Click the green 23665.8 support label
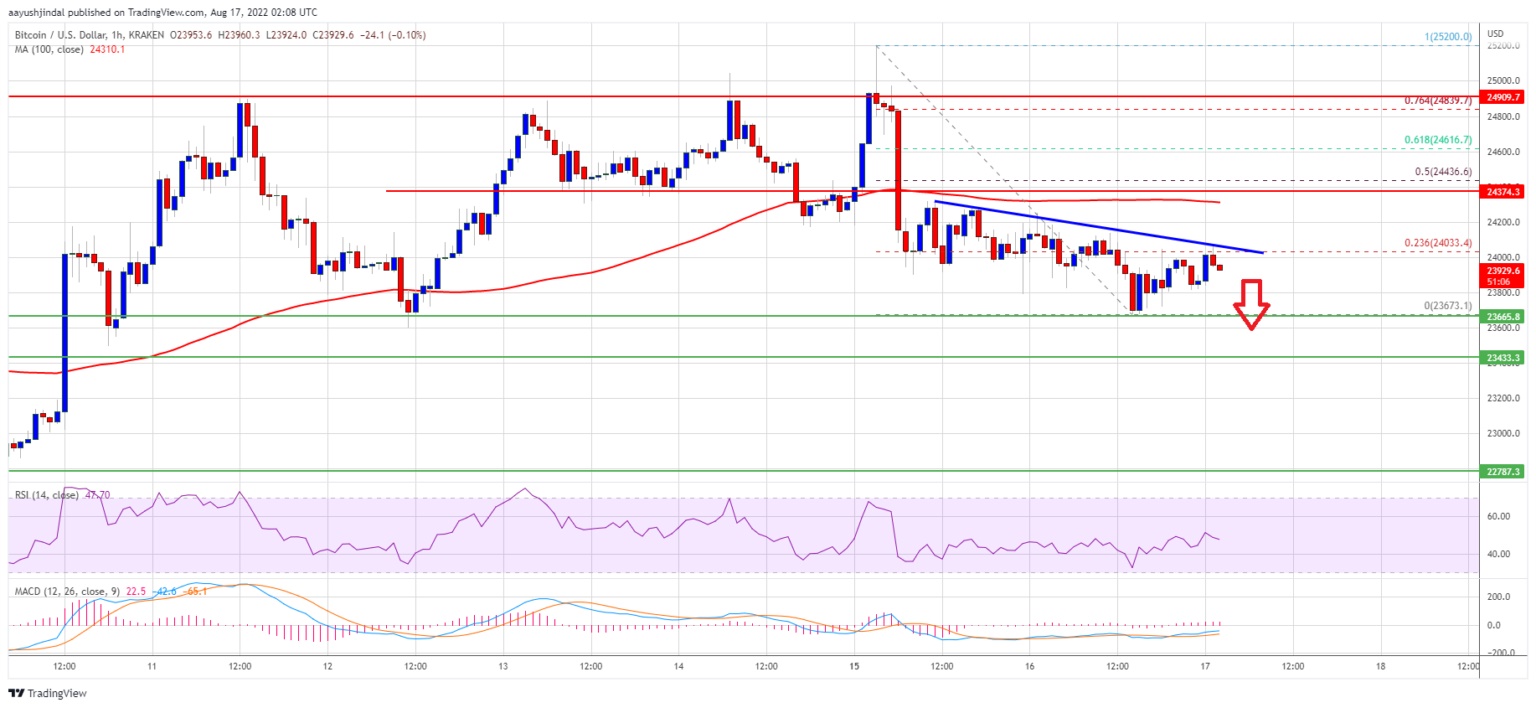 [x=1504, y=315]
